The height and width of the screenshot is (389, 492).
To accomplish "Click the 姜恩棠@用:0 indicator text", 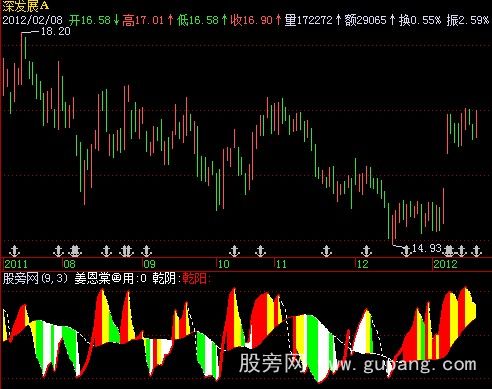I will pos(110,278).
